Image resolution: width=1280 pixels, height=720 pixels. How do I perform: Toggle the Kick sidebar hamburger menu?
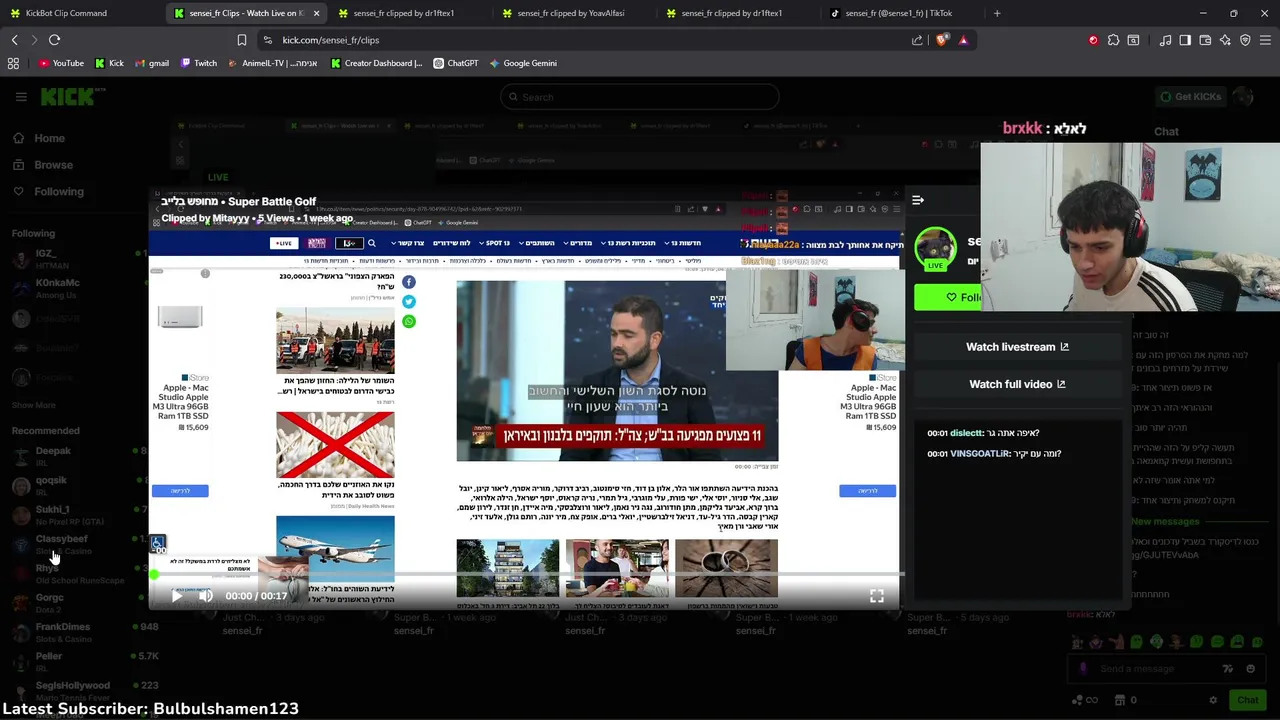(21, 97)
